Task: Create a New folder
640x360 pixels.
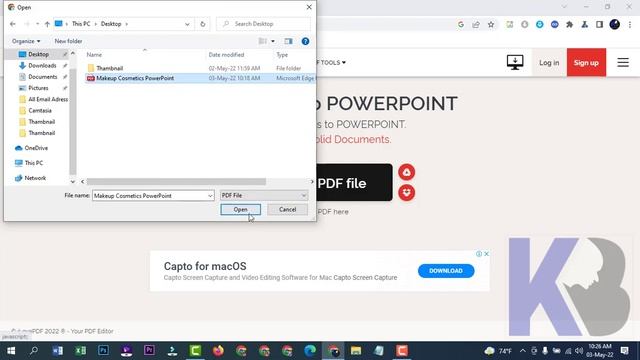Action: coord(68,41)
